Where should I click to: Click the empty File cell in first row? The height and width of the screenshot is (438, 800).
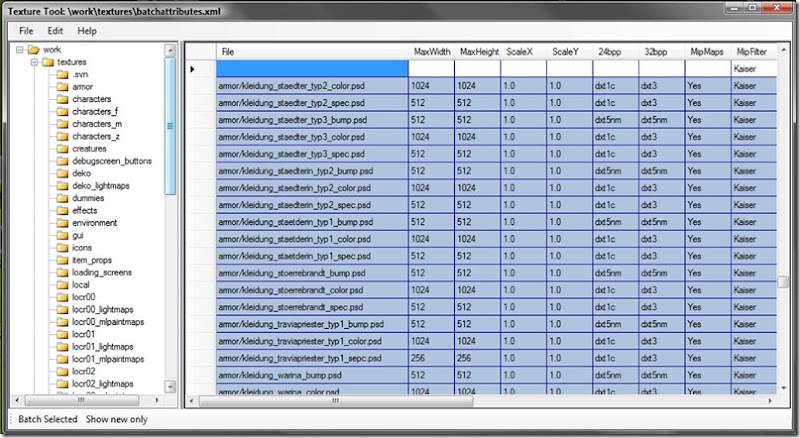312,68
